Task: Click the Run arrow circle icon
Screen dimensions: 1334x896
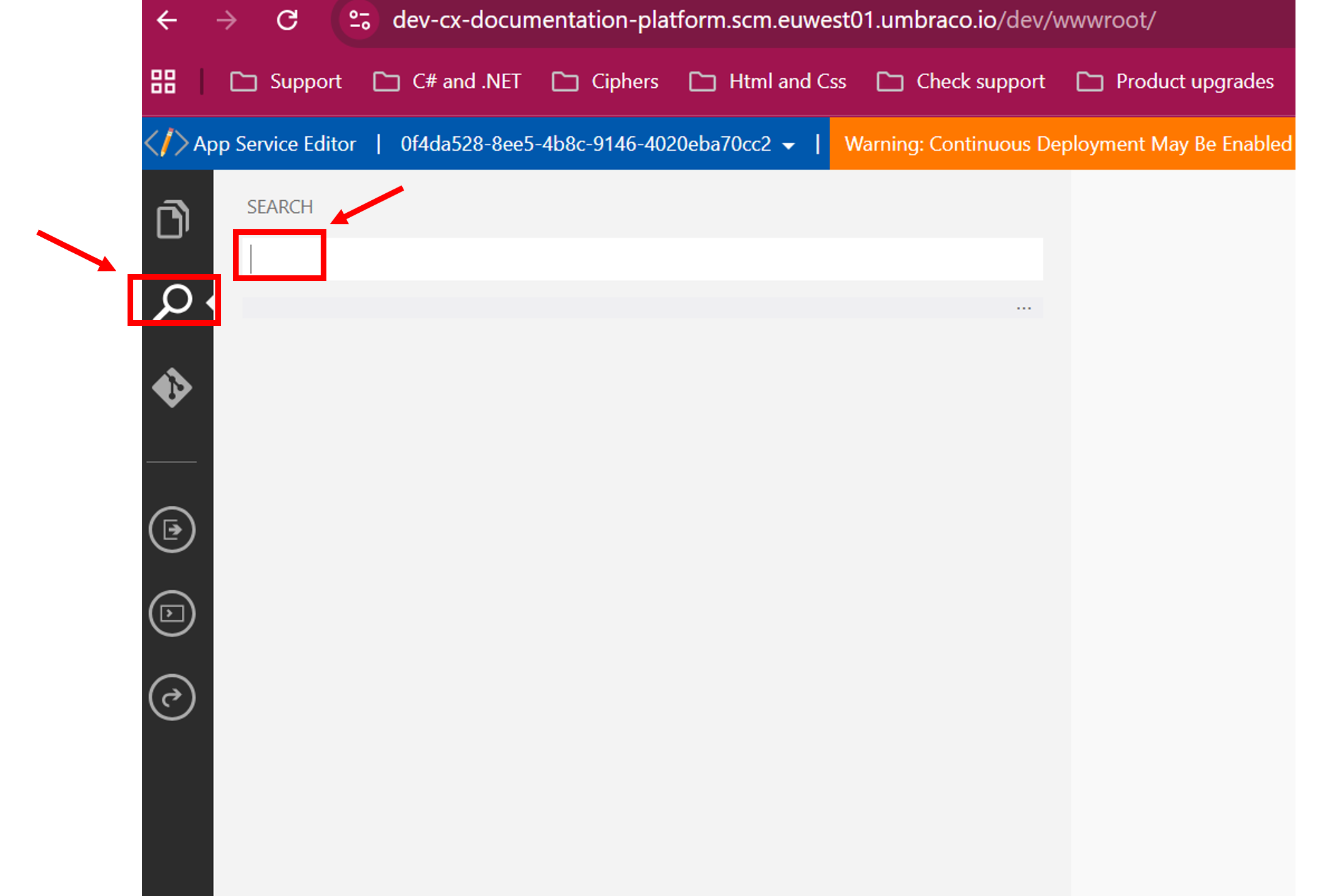Action: click(172, 529)
